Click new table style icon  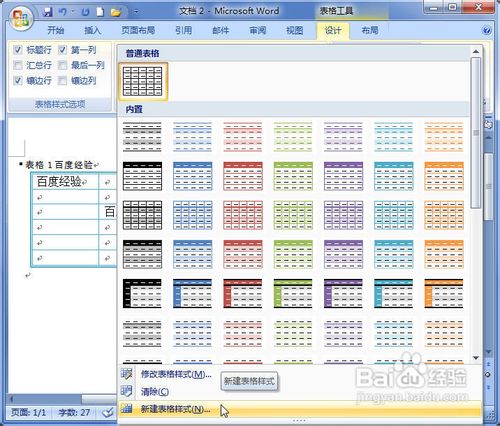[127, 408]
